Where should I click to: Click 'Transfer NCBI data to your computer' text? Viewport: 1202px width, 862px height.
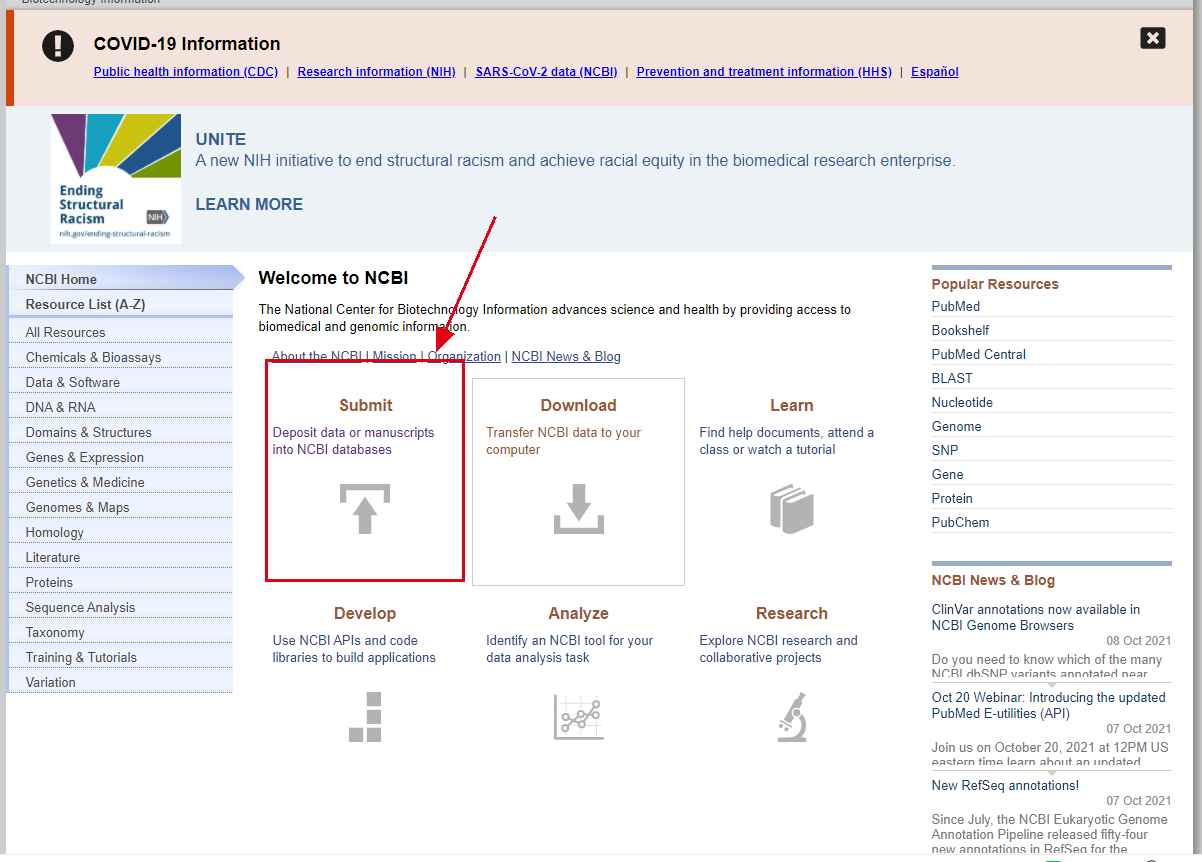point(564,441)
